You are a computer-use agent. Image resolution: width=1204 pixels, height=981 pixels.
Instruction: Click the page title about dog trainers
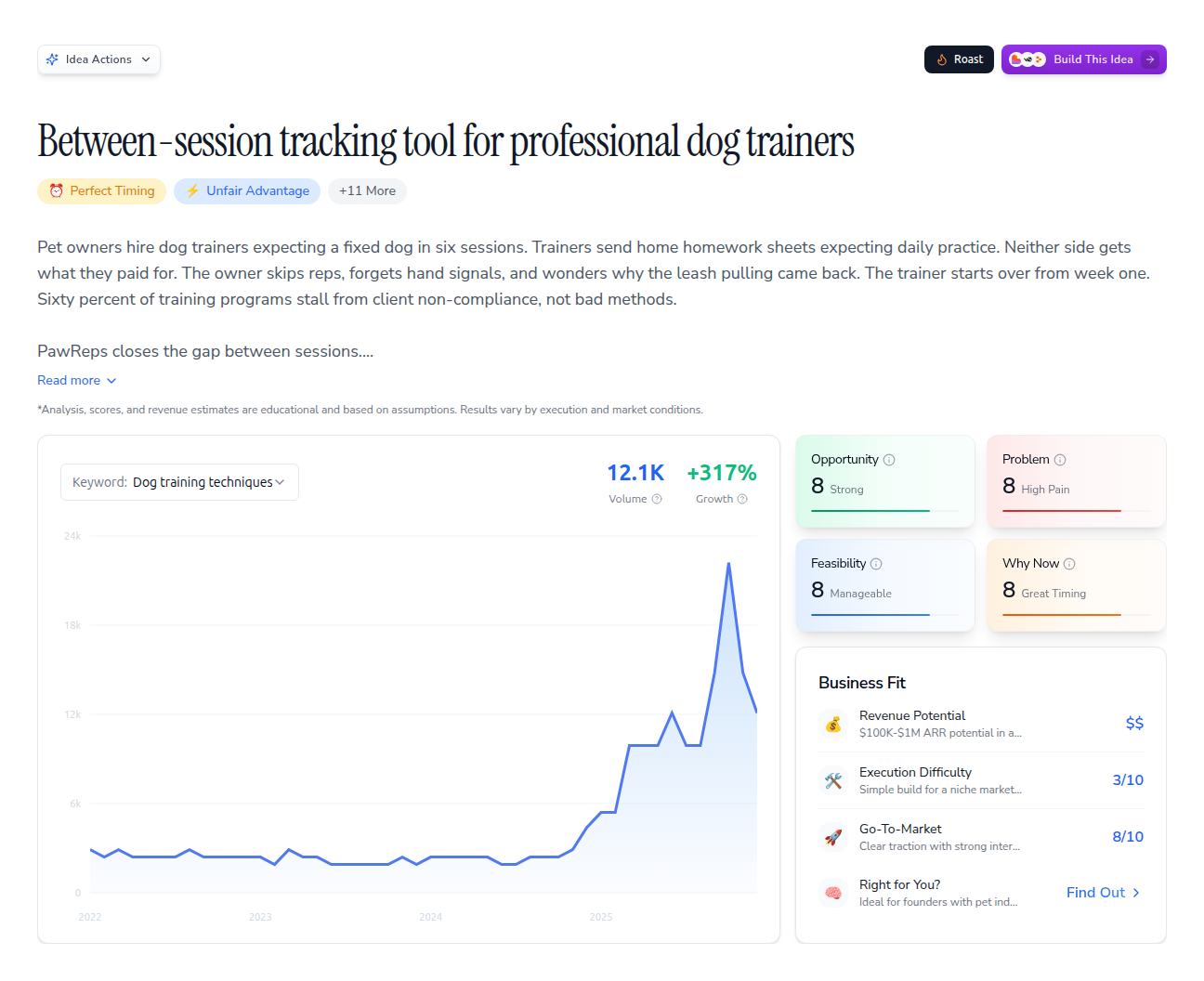click(x=446, y=141)
